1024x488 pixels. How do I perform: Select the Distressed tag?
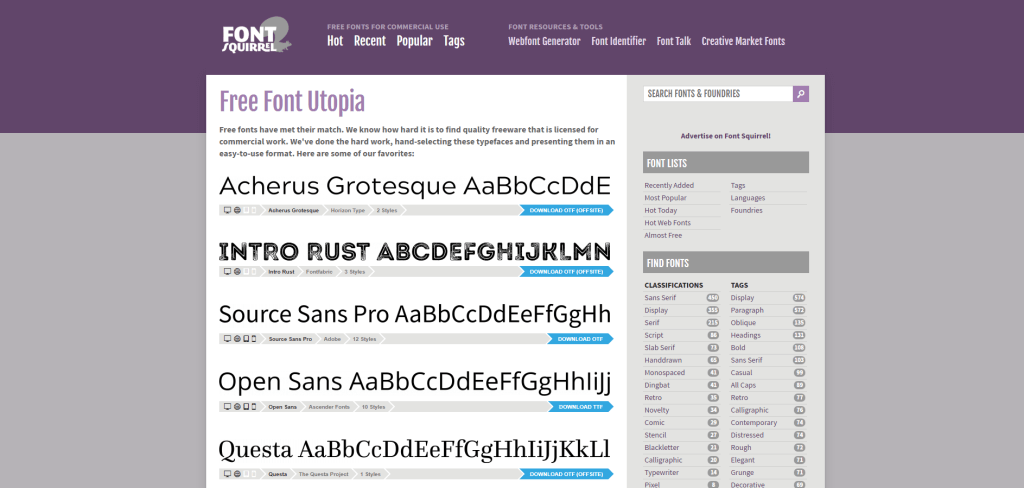pyautogui.click(x=747, y=435)
